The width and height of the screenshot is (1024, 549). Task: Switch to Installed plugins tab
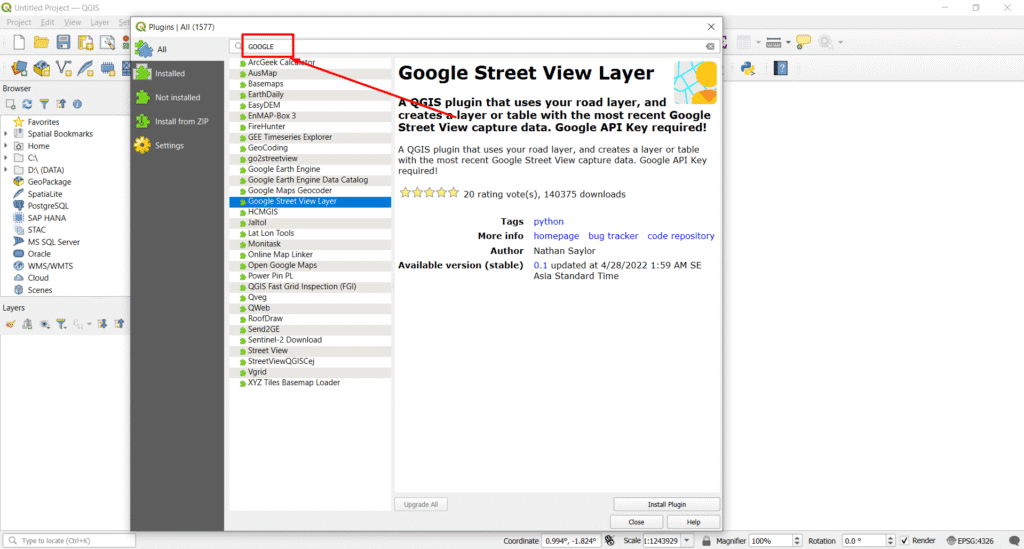[x=178, y=73]
